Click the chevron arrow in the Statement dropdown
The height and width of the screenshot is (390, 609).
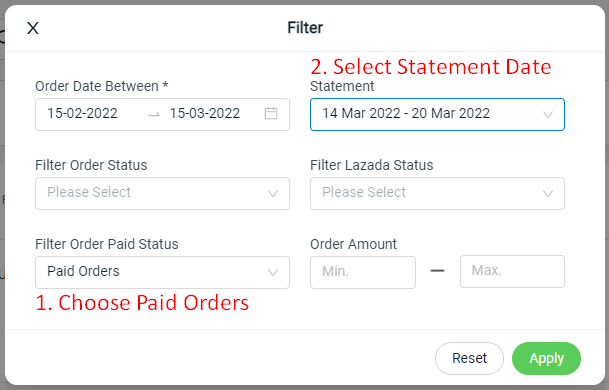pos(548,115)
